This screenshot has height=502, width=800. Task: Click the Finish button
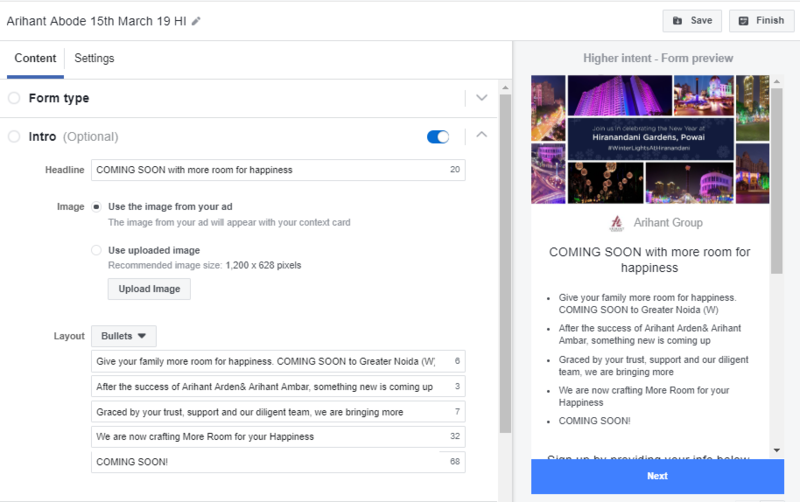pyautogui.click(x=761, y=21)
